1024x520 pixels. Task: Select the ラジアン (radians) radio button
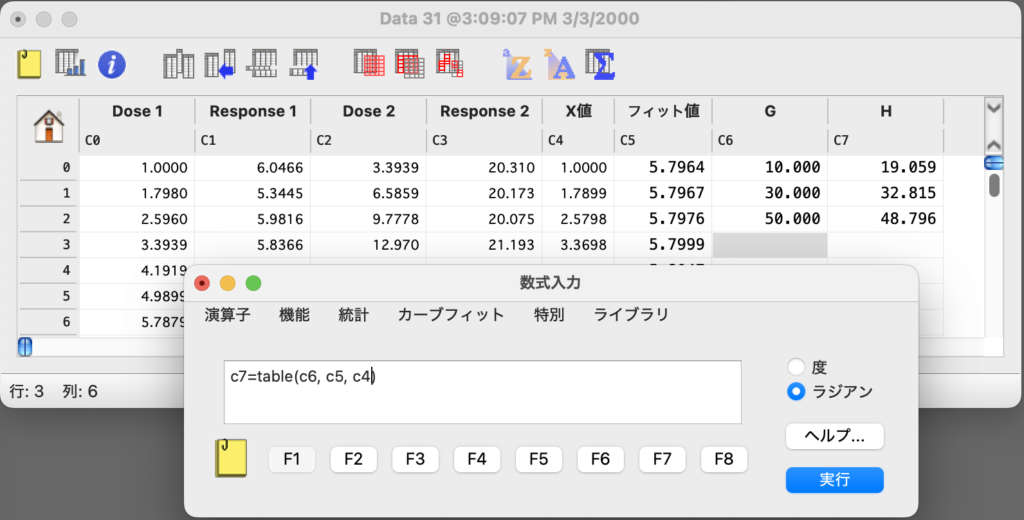click(x=797, y=392)
